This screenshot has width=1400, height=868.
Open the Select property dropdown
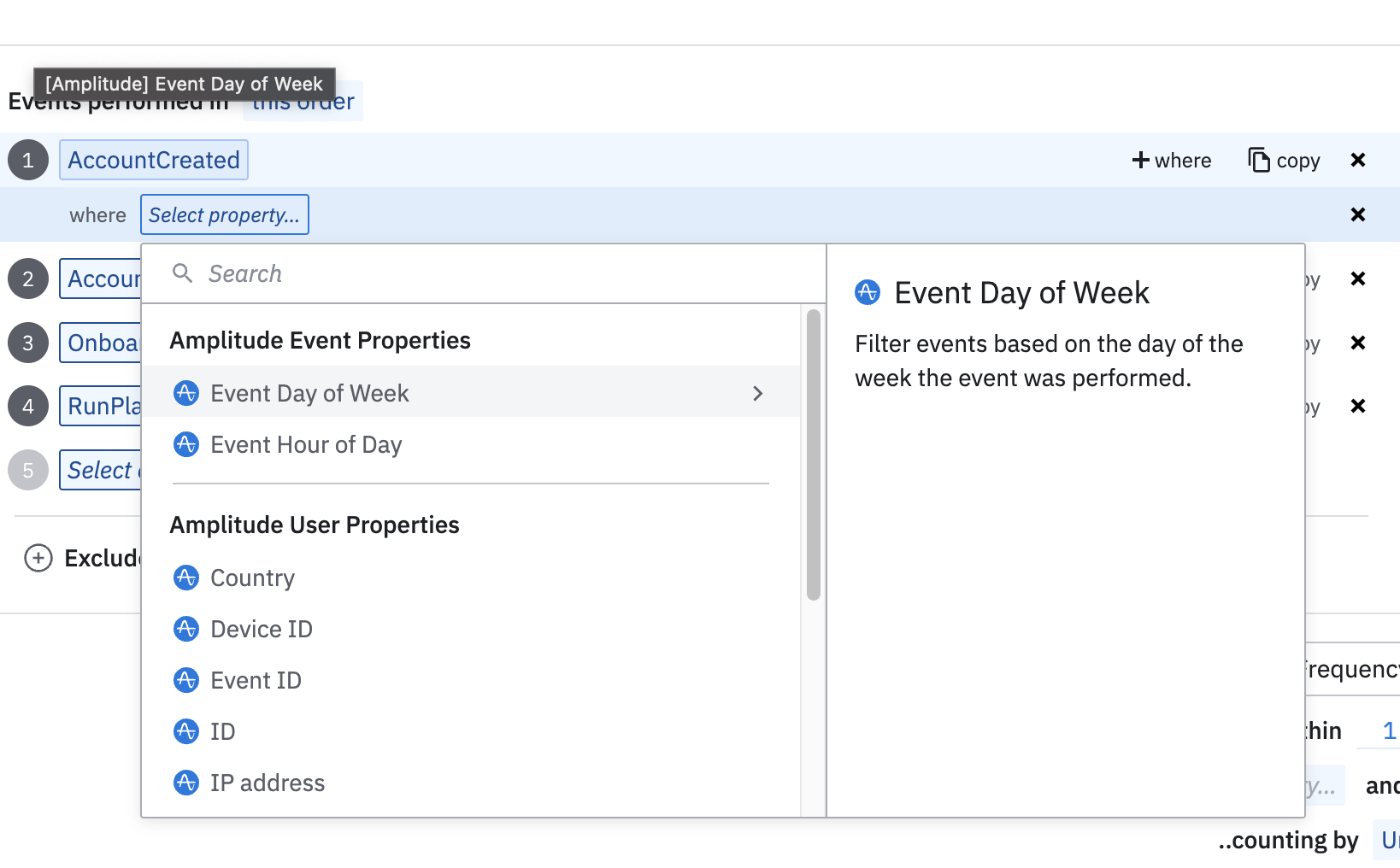click(x=224, y=214)
